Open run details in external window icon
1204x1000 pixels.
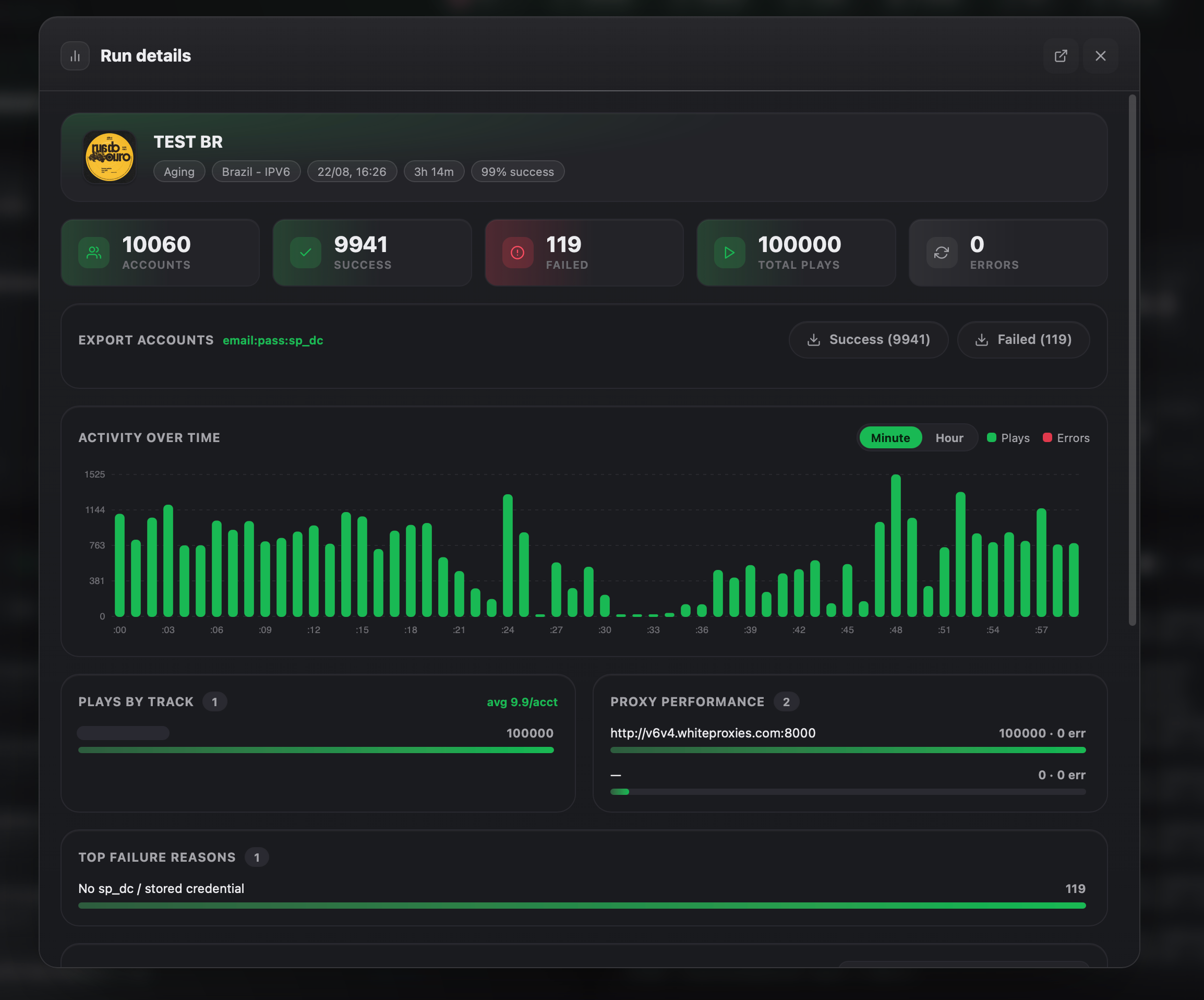[x=1061, y=56]
